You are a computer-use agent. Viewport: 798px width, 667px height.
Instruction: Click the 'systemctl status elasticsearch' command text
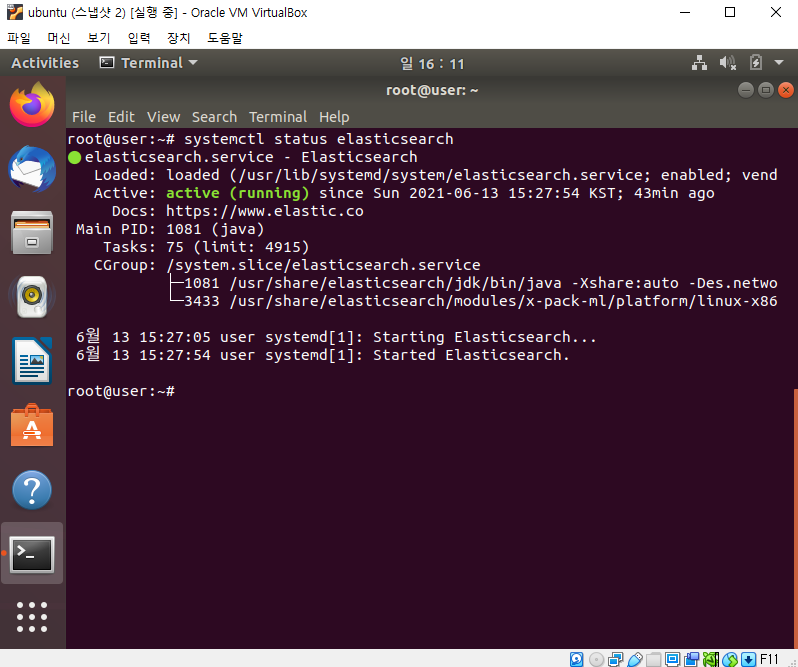(x=319, y=139)
